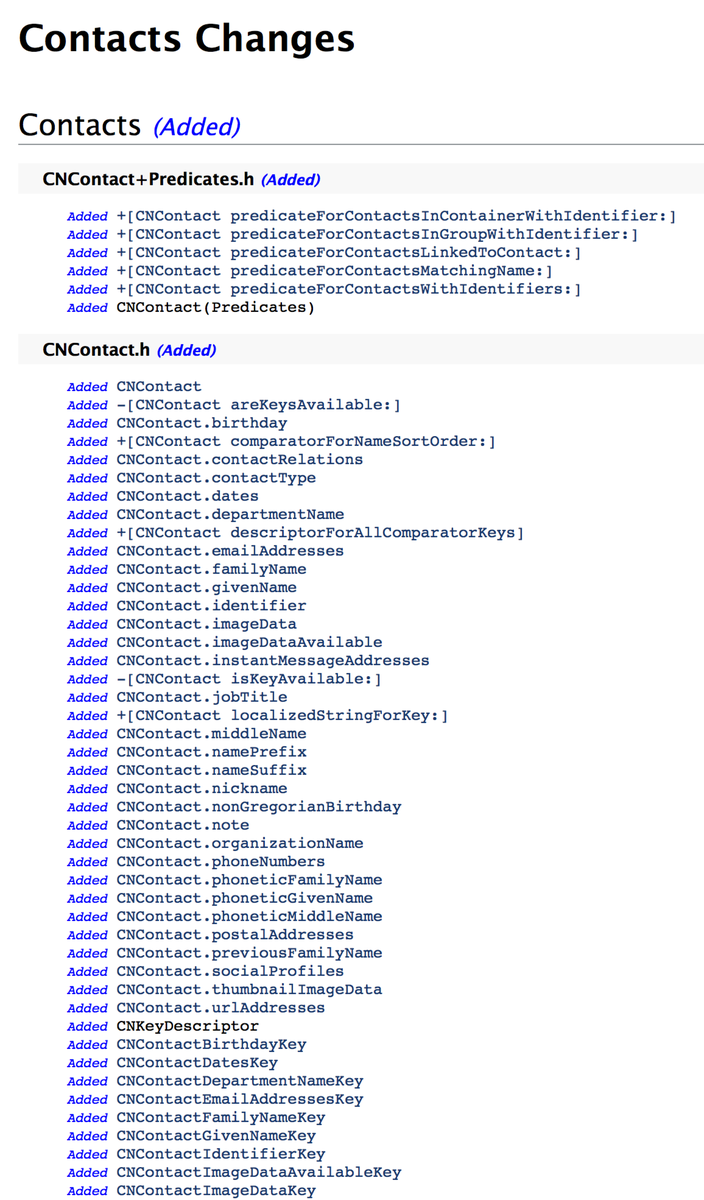Open CNContact.thumbnailImageData link
704x1200 pixels.
(x=249, y=988)
